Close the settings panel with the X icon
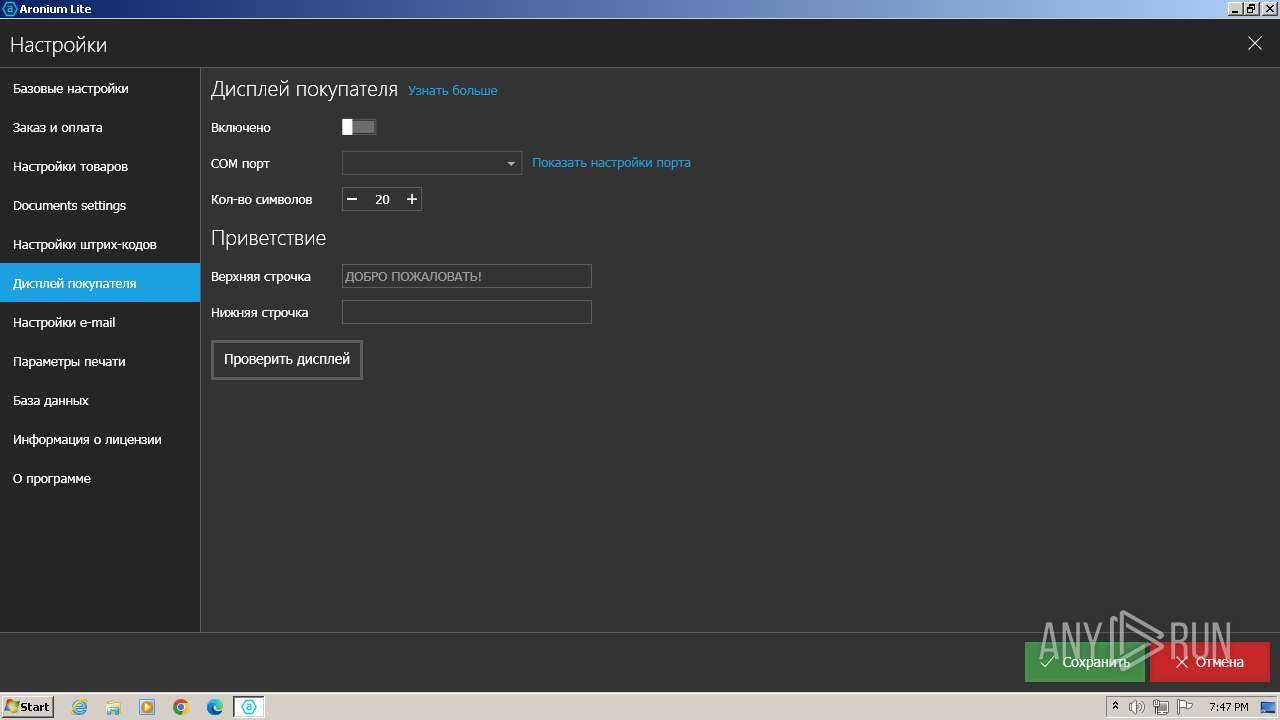 [x=1255, y=43]
